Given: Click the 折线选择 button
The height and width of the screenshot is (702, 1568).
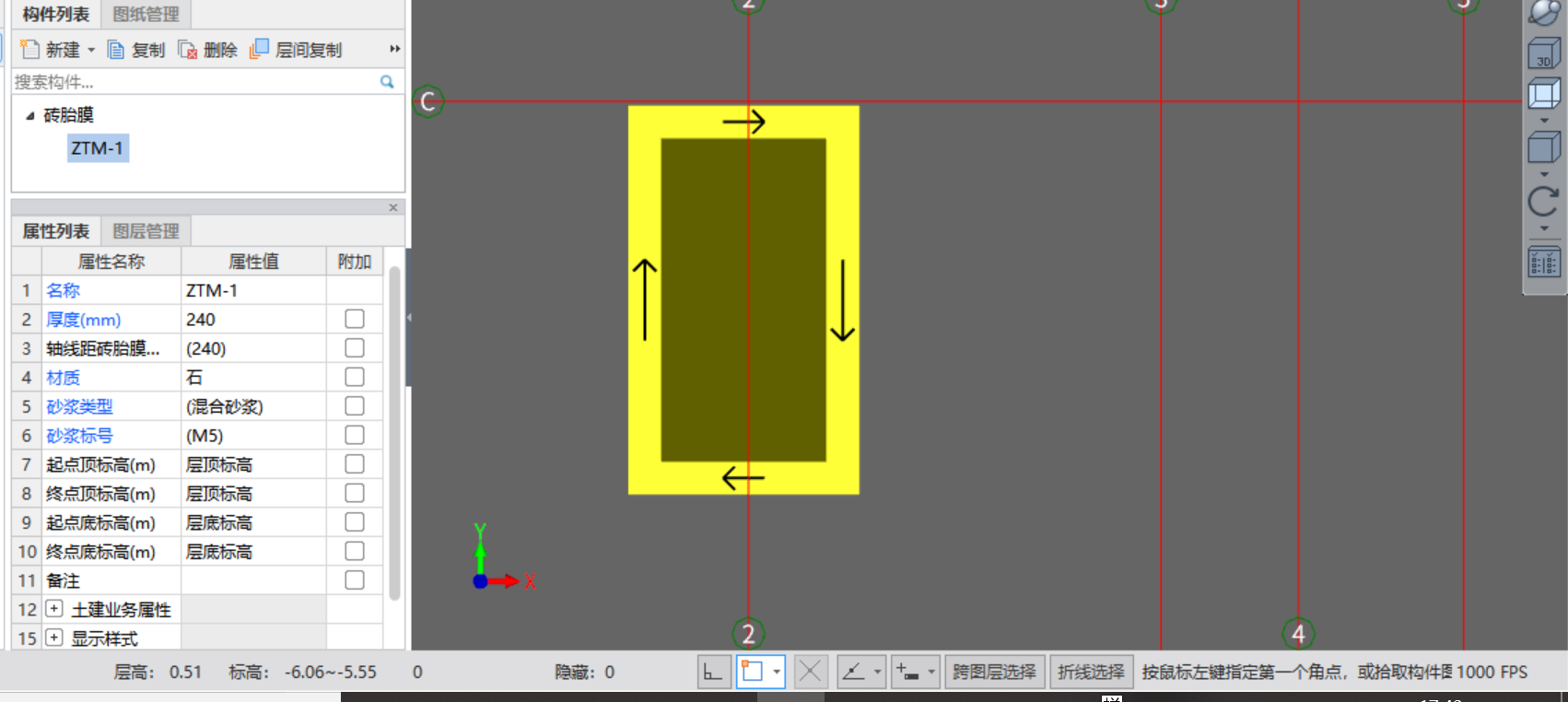Looking at the screenshot, I should [1091, 672].
